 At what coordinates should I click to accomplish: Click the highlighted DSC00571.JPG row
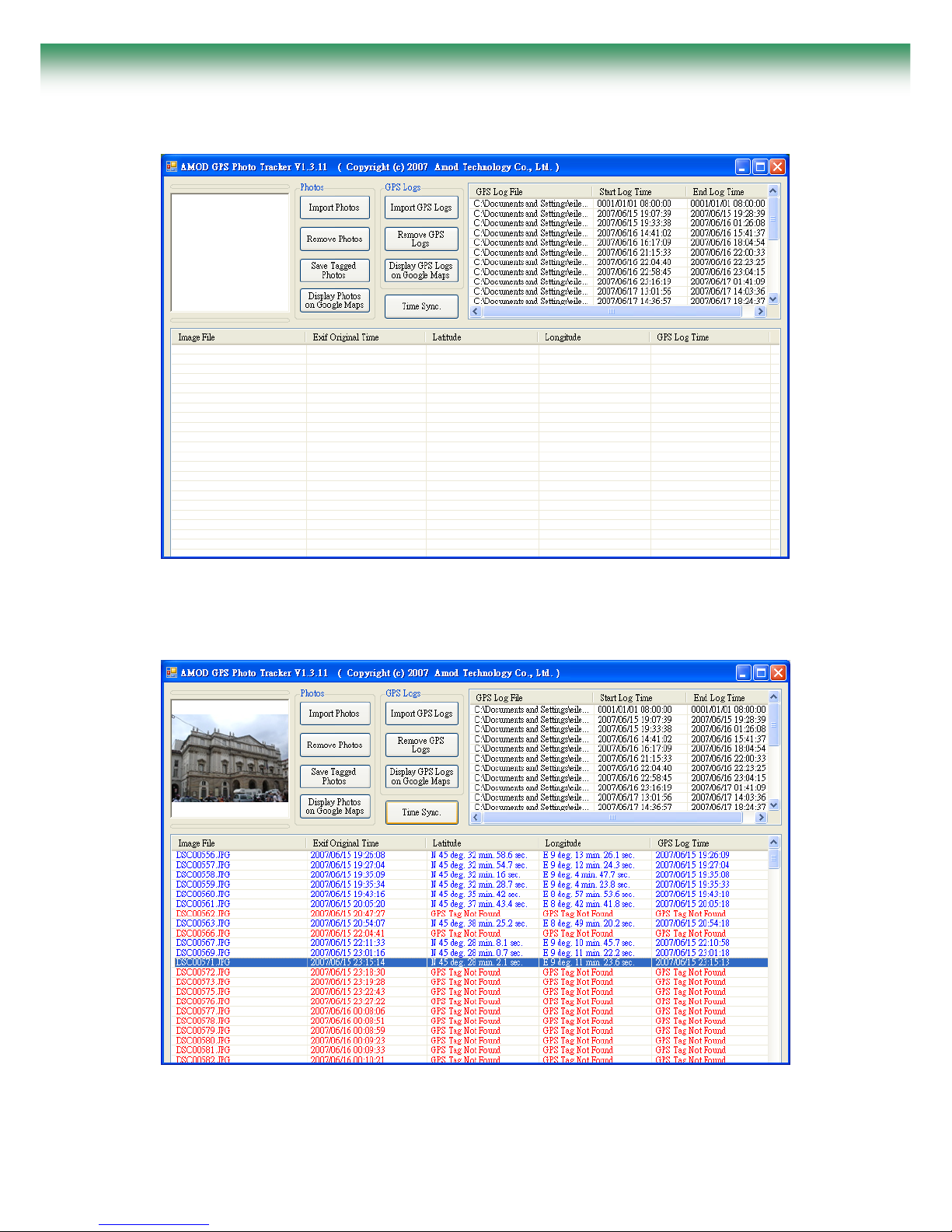click(x=470, y=962)
